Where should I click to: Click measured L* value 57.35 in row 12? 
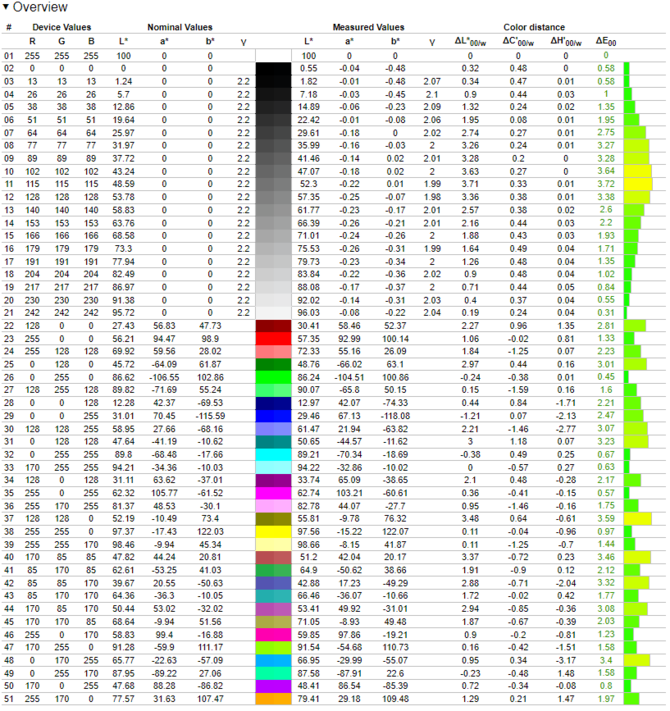click(309, 197)
